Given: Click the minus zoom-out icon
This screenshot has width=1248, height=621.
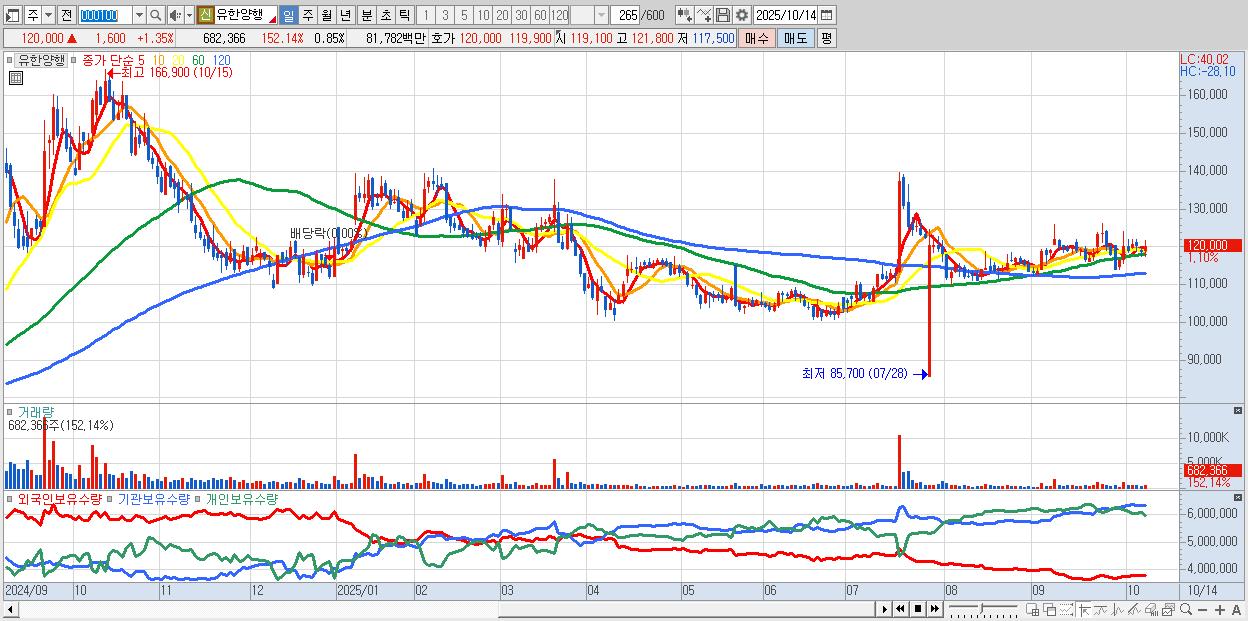Looking at the screenshot, I should point(1202,610).
